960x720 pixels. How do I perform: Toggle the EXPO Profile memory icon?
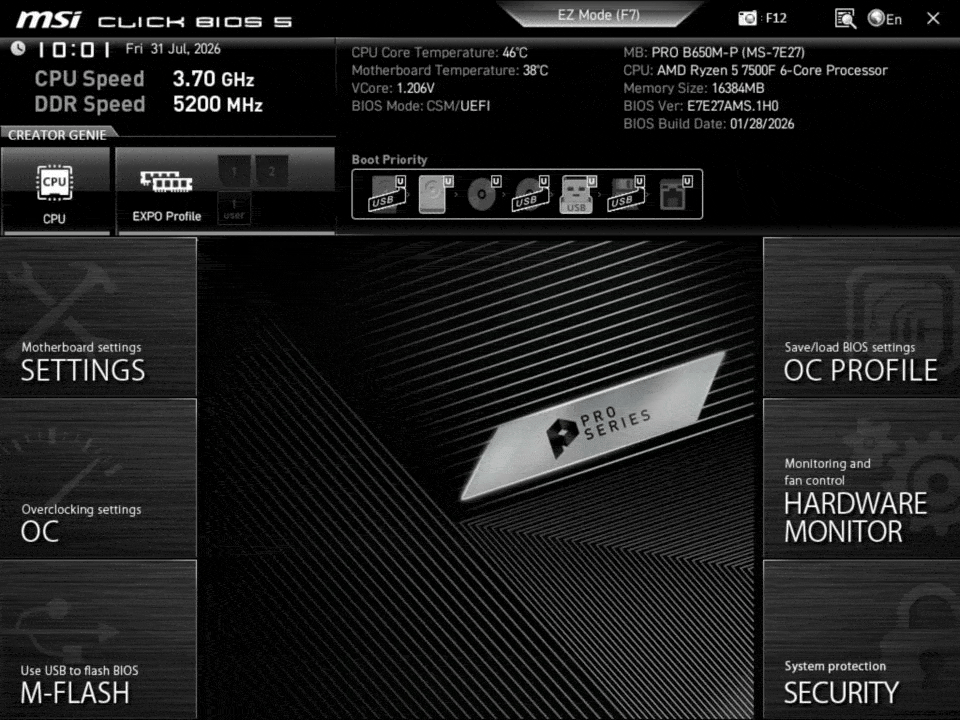coord(166,182)
